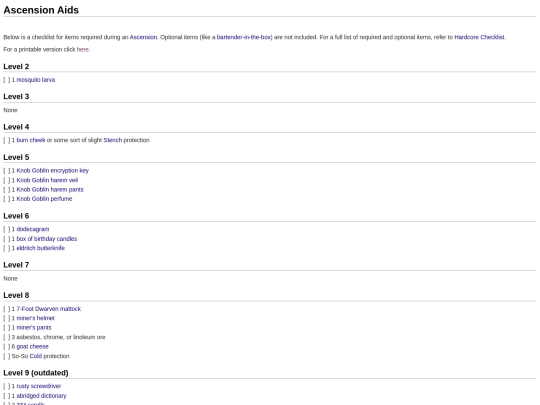Screen dimensions: 540x405
Task: Click the printable version 'here' link
Action: pyautogui.click(x=83, y=50)
